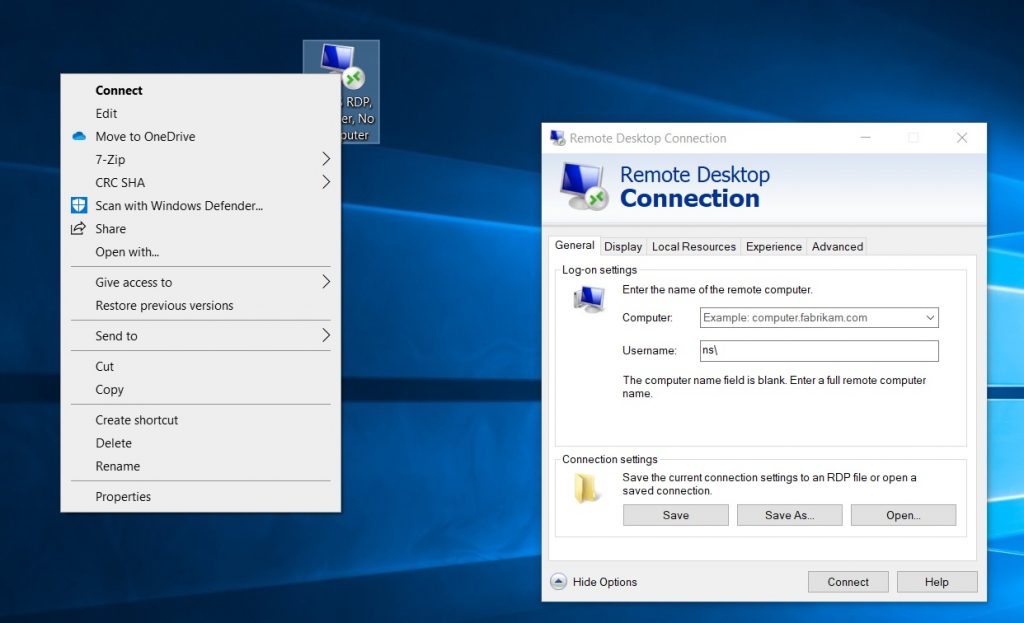Open the Local Resources tab
Image resolution: width=1024 pixels, height=623 pixels.
pyautogui.click(x=693, y=246)
